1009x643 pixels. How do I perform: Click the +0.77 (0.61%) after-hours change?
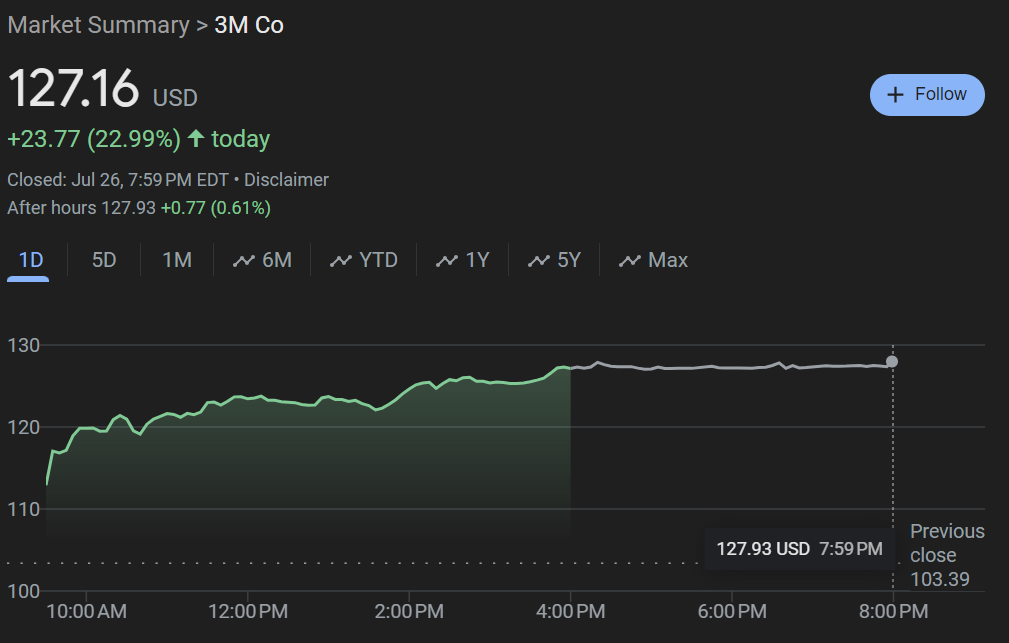point(216,208)
